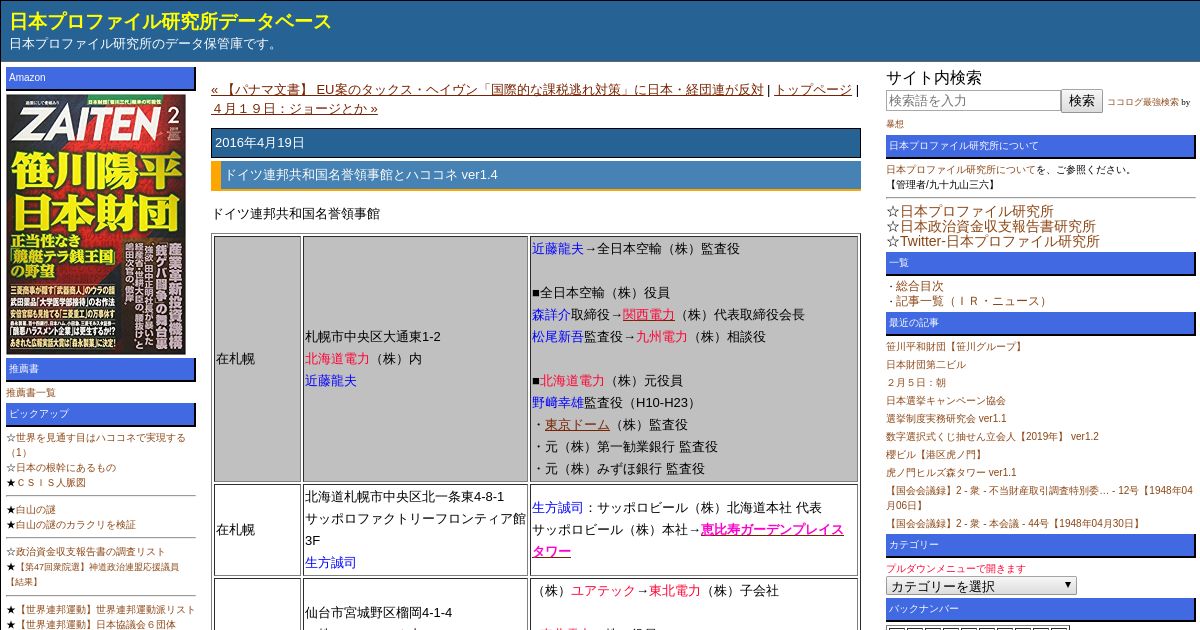Screen dimensions: 1200x630
Task: Click 北海道電力 link in 元役員 line
Action: (x=572, y=381)
